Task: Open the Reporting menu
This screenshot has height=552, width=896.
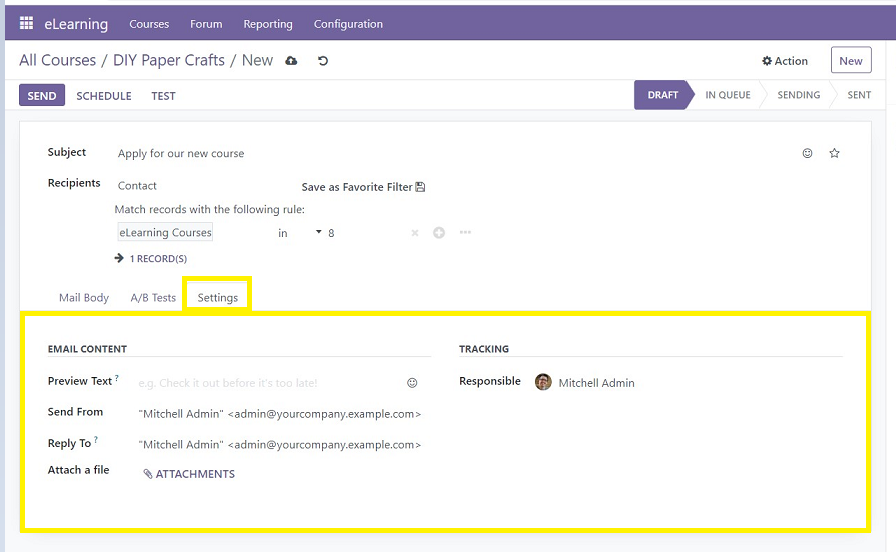Action: pos(268,24)
